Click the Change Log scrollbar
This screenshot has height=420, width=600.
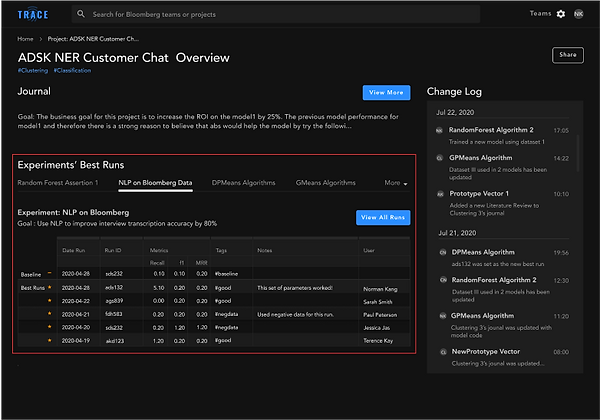[577, 153]
